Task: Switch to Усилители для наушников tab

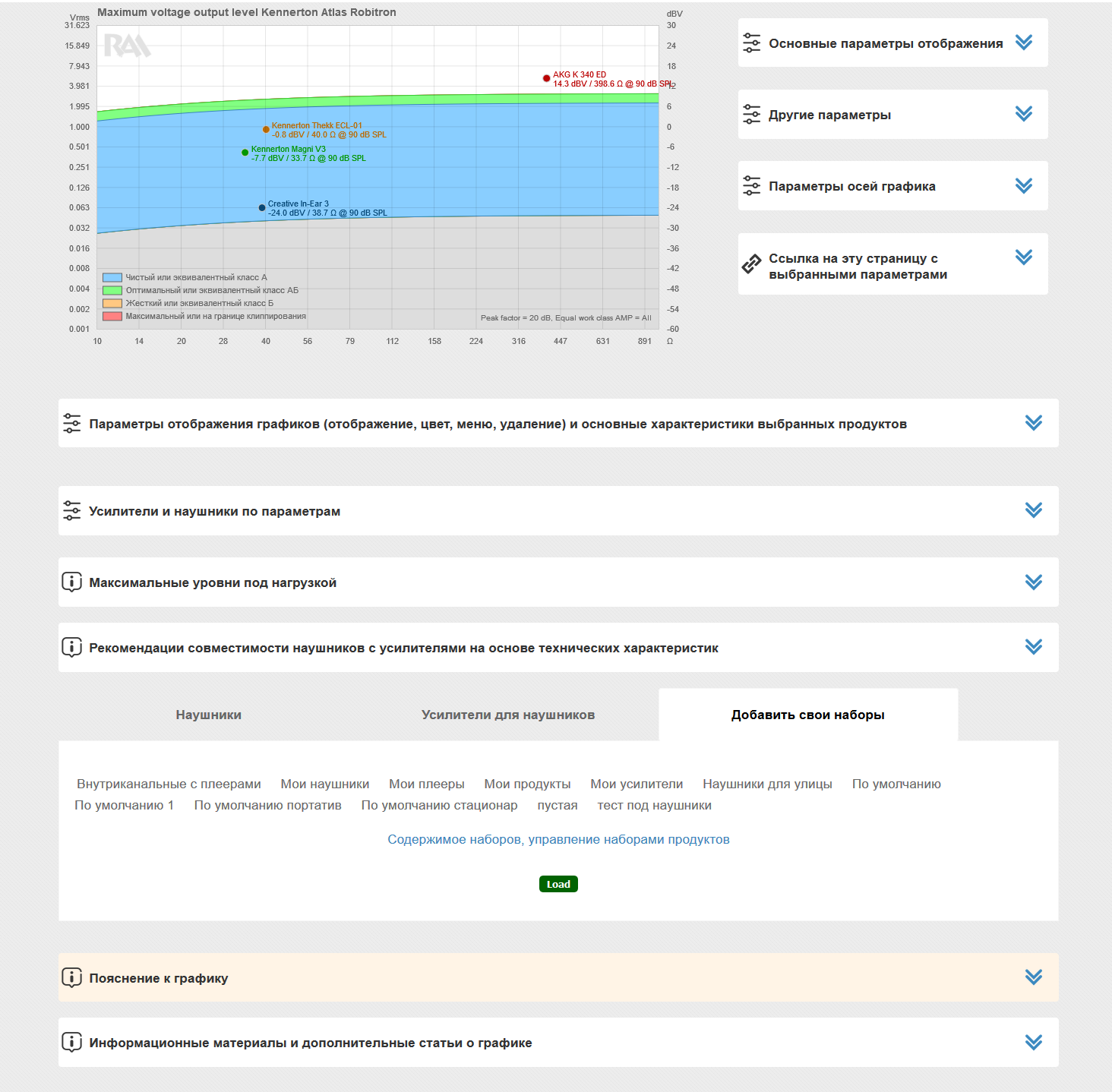Action: 508,715
